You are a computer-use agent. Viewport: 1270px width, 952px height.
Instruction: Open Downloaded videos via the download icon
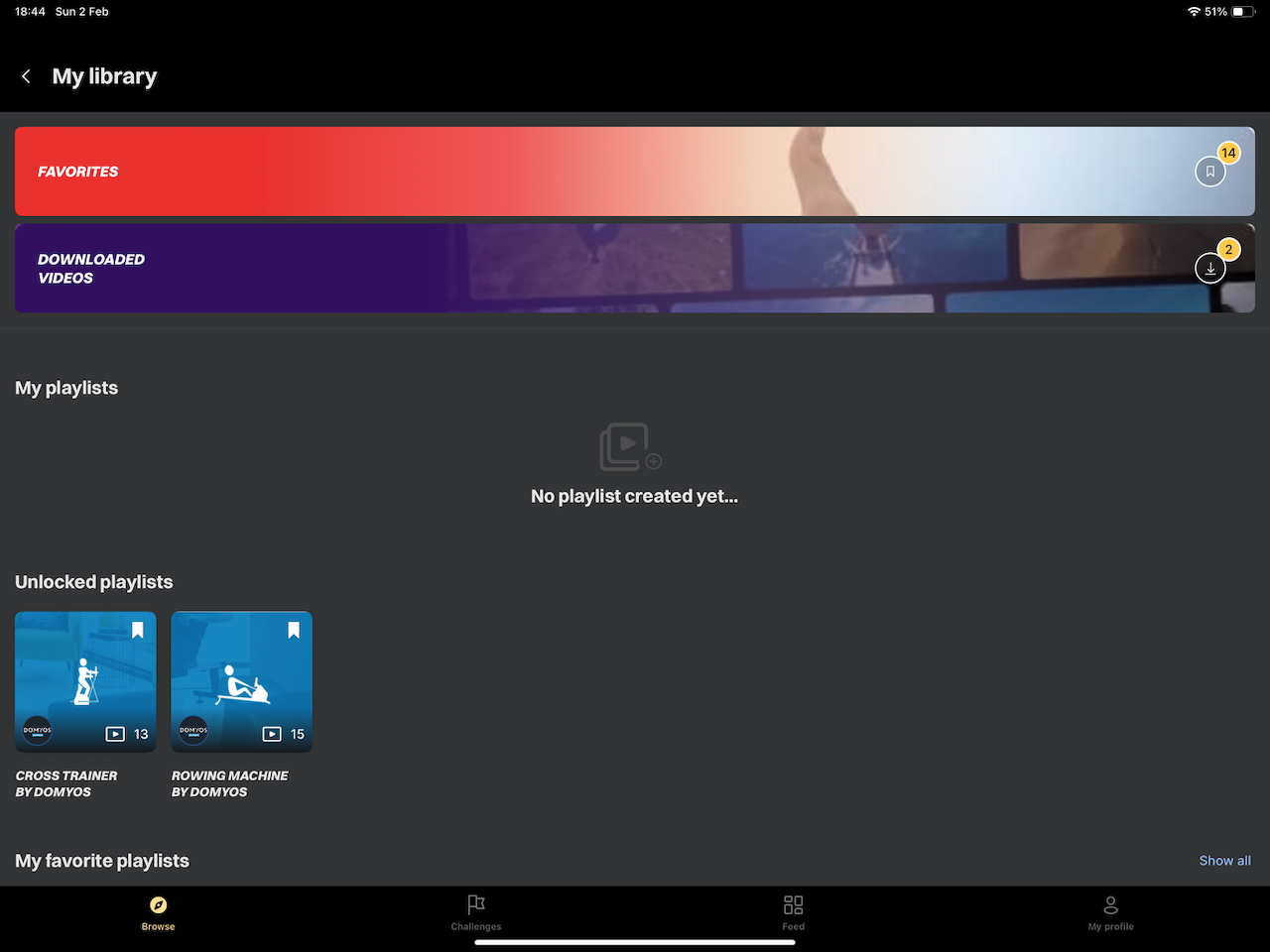(1210, 268)
